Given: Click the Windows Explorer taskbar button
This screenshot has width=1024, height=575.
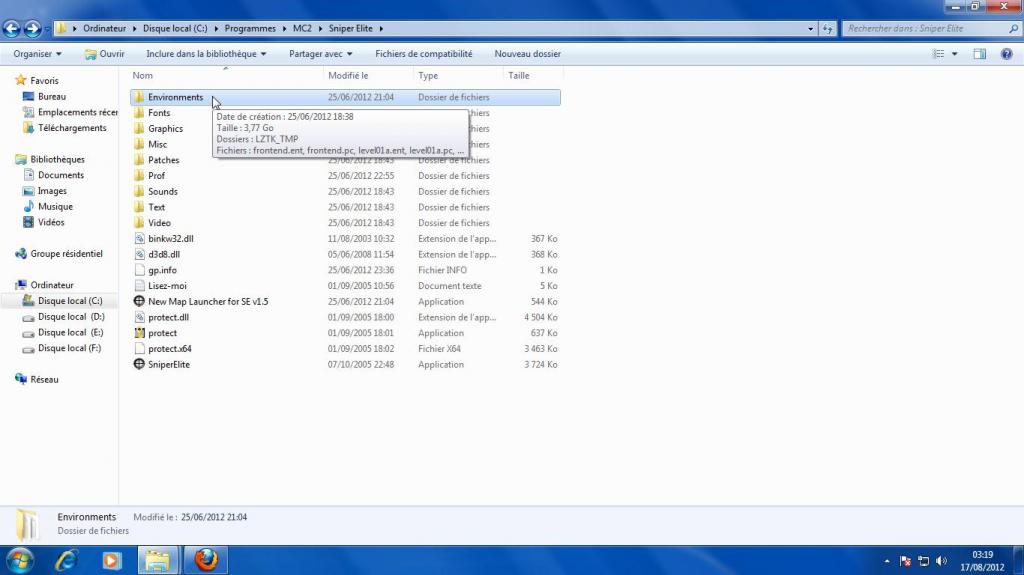Looking at the screenshot, I should (157, 560).
